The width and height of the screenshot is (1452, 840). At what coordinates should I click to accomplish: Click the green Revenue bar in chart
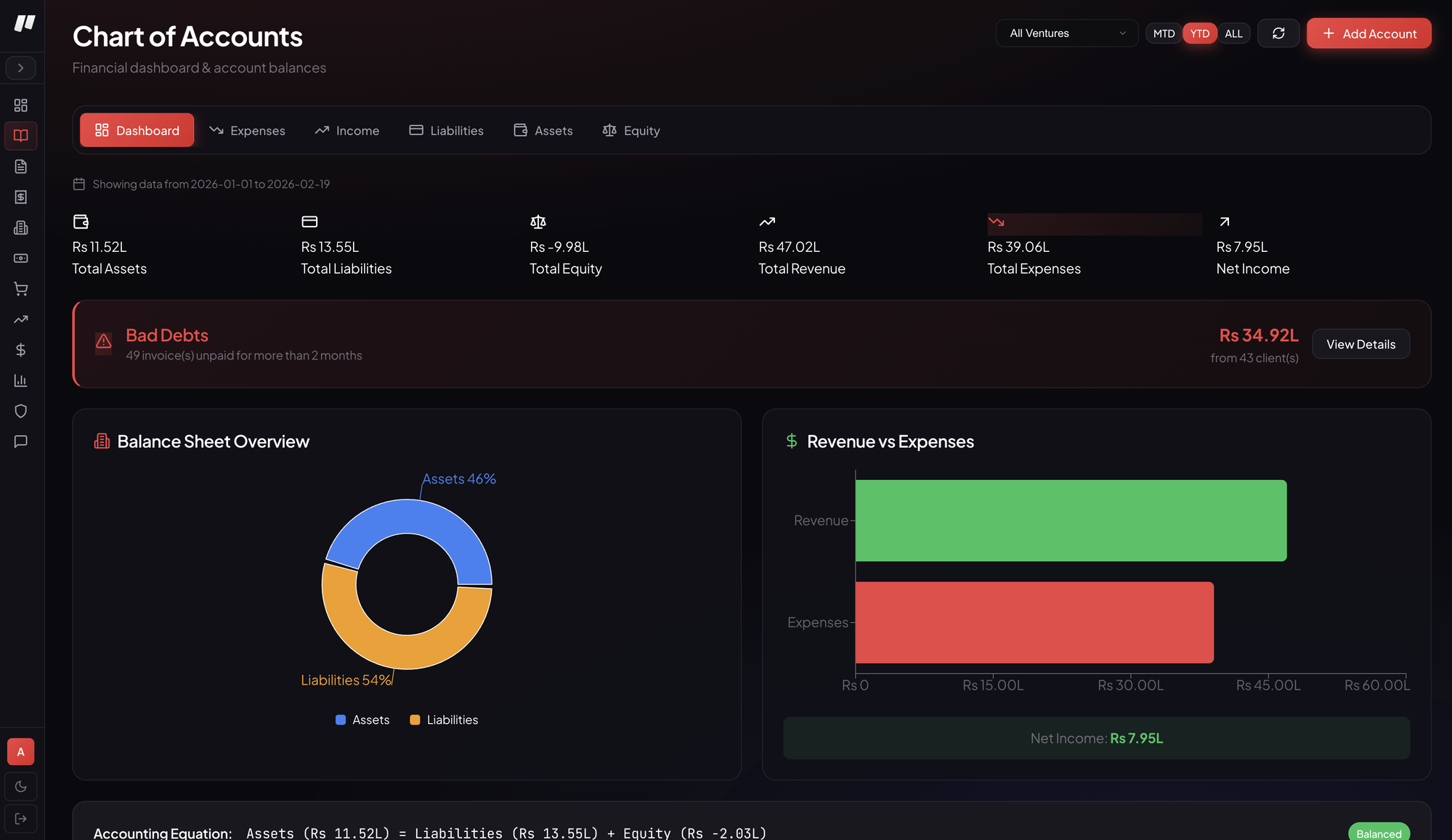coord(1071,521)
